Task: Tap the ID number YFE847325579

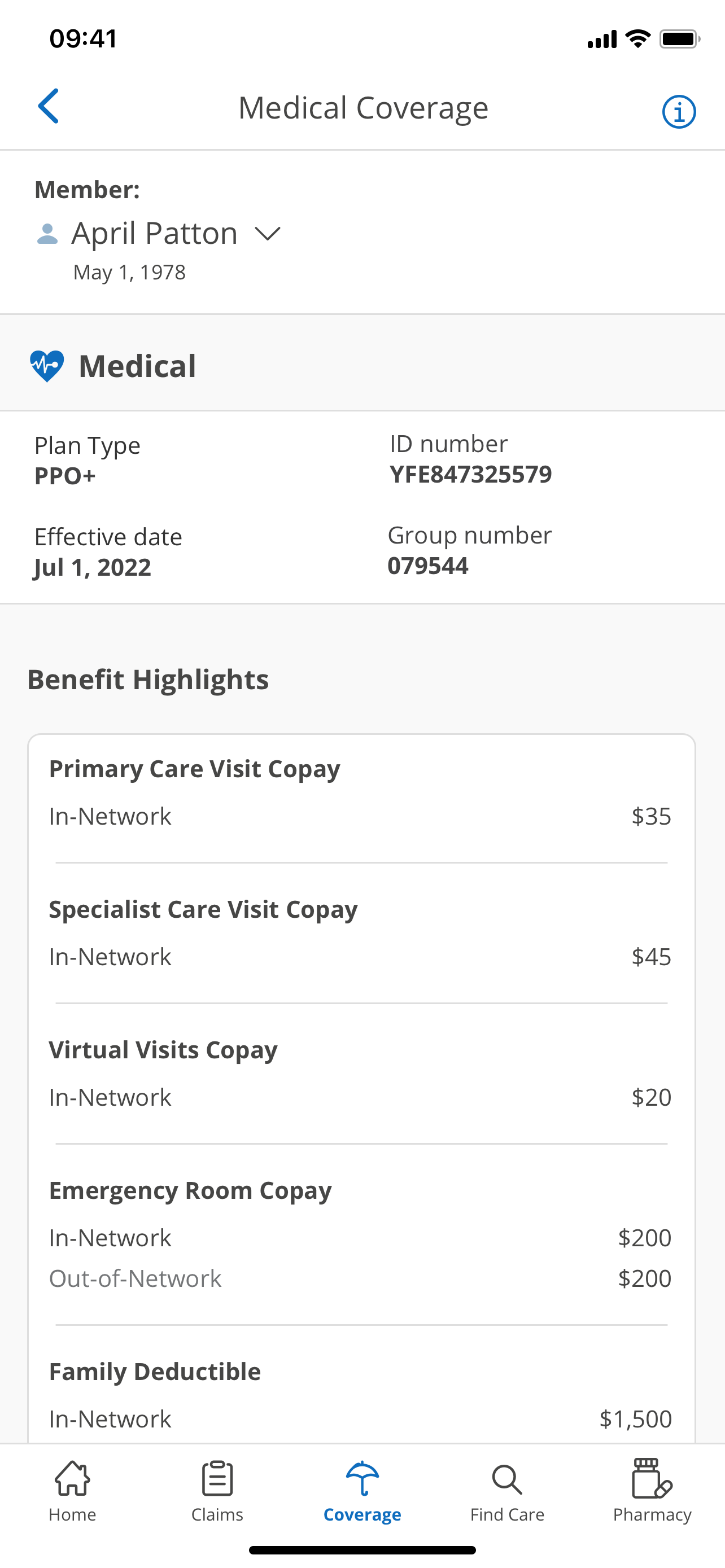Action: tap(470, 475)
